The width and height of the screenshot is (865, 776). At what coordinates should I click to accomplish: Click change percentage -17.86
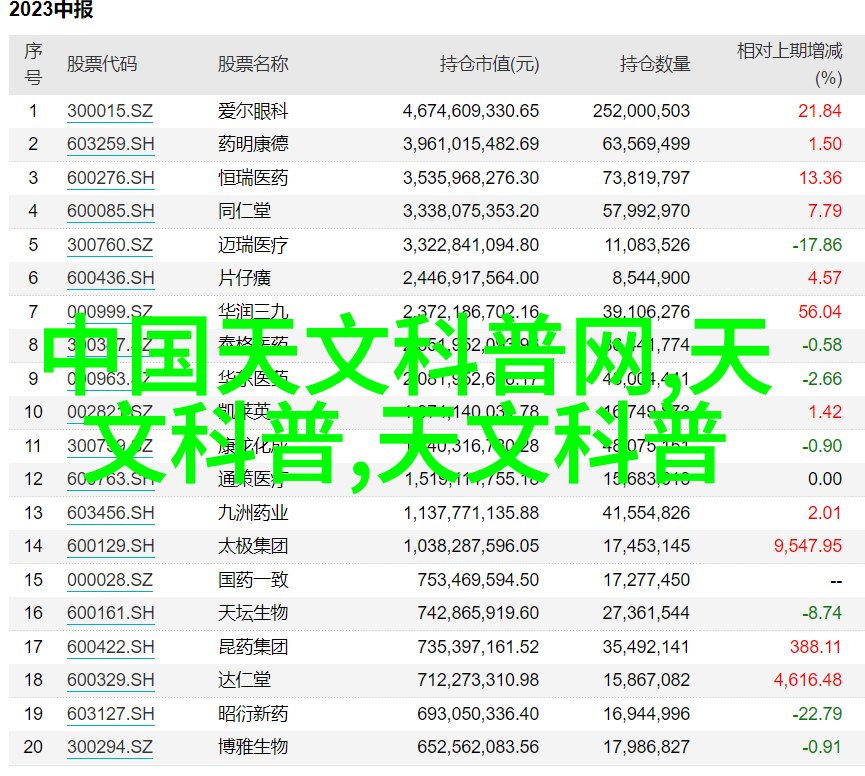click(x=817, y=245)
